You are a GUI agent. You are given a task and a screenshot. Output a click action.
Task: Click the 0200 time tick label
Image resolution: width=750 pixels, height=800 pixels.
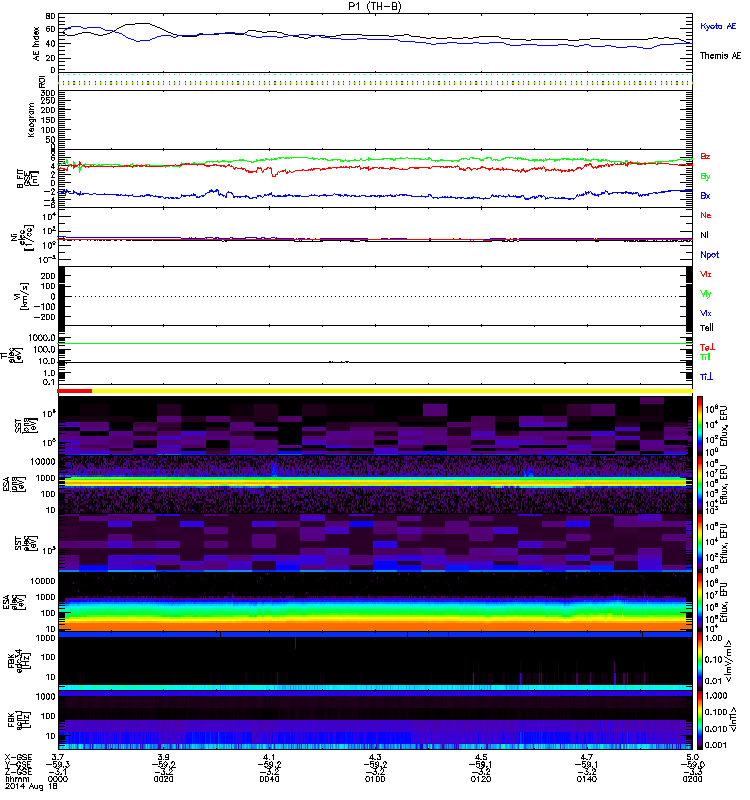click(692, 779)
